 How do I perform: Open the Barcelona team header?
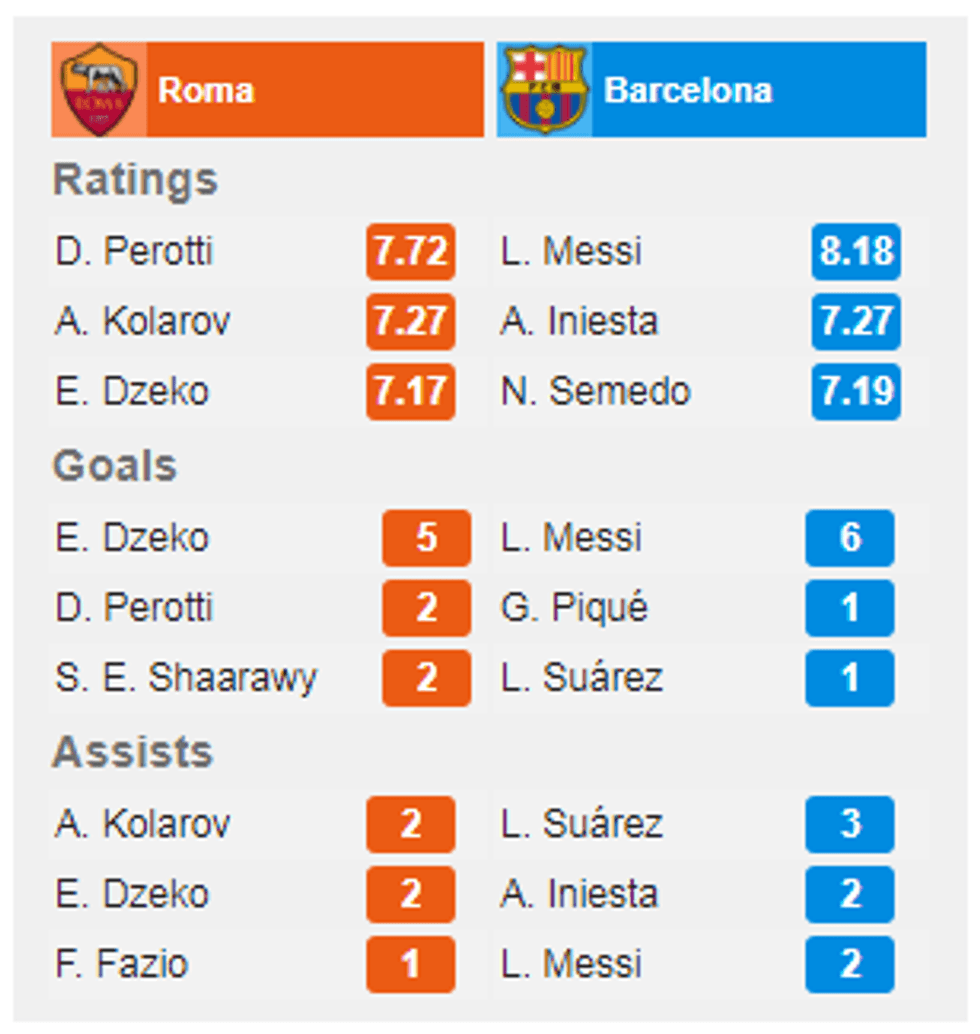click(712, 90)
